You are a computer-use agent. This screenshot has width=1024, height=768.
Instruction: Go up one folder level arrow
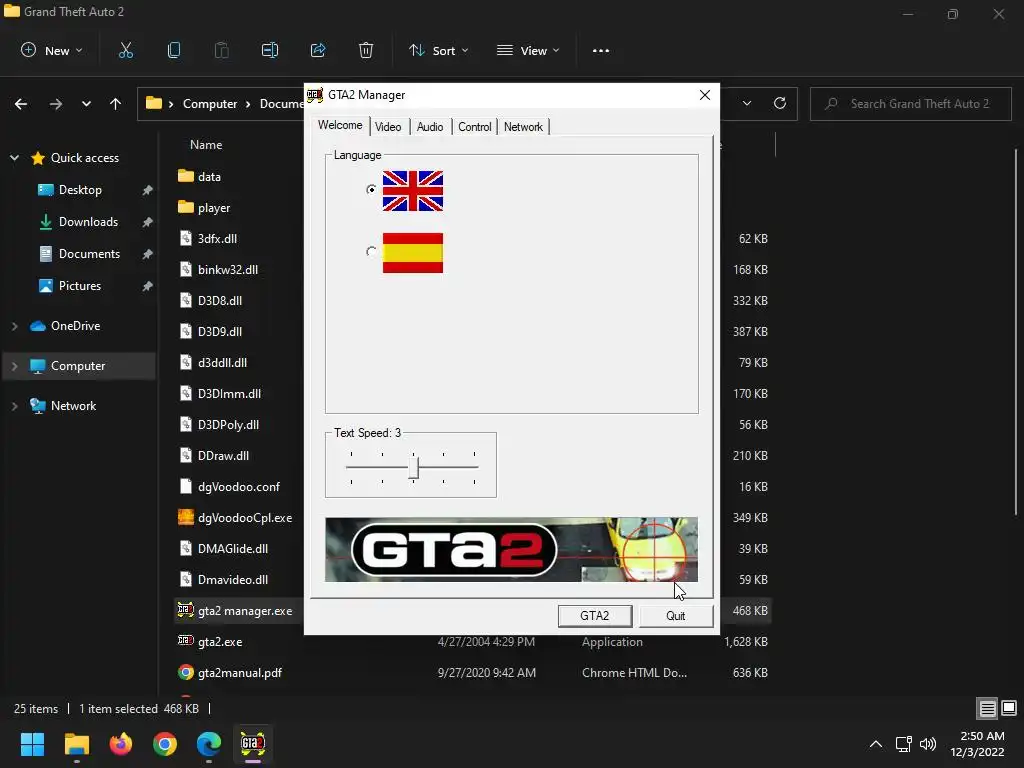click(116, 104)
